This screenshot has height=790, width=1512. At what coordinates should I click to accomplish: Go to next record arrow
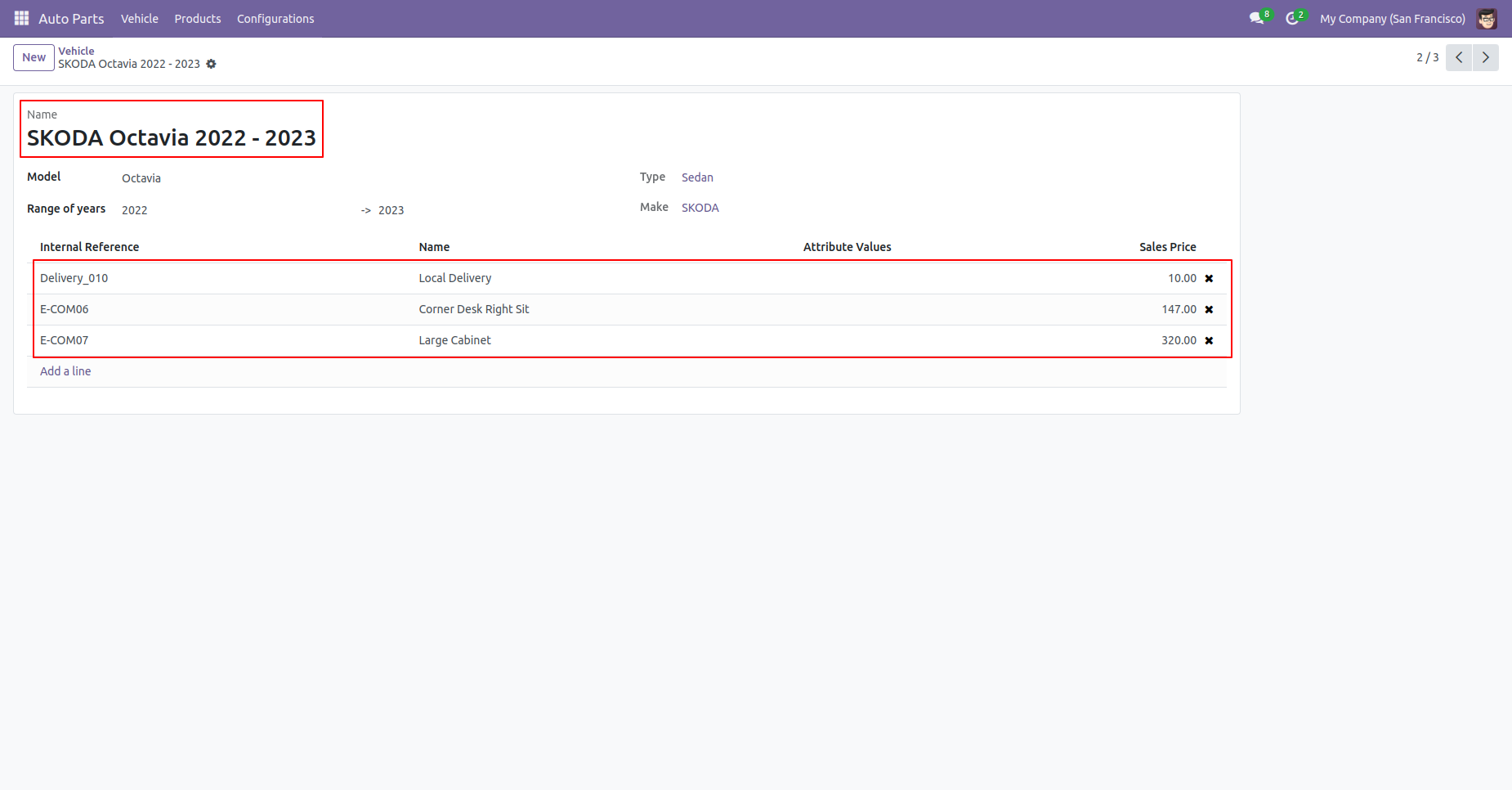coord(1486,57)
